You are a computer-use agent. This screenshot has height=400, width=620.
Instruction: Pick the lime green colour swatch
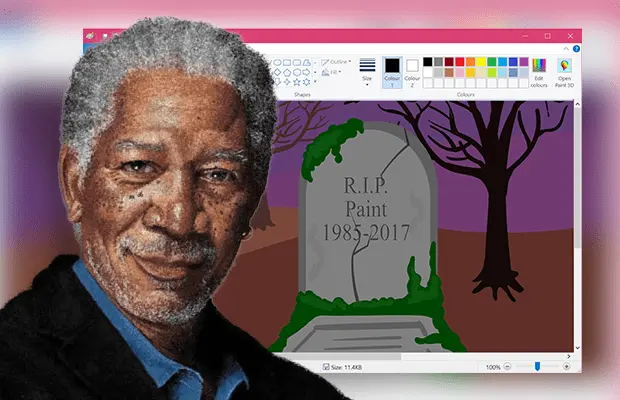[492, 73]
